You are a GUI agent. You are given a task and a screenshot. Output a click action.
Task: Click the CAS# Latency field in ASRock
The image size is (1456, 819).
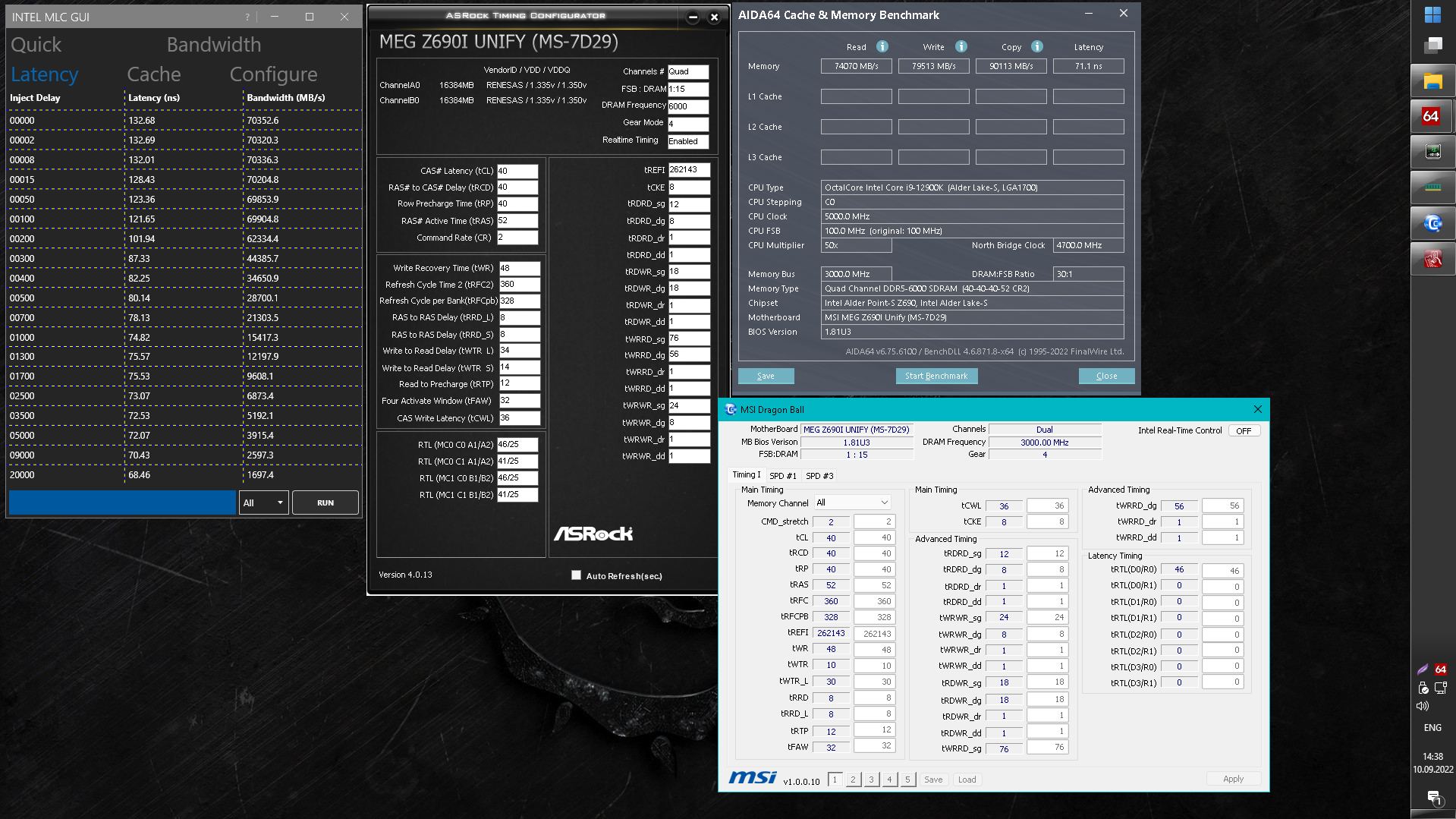click(x=517, y=171)
